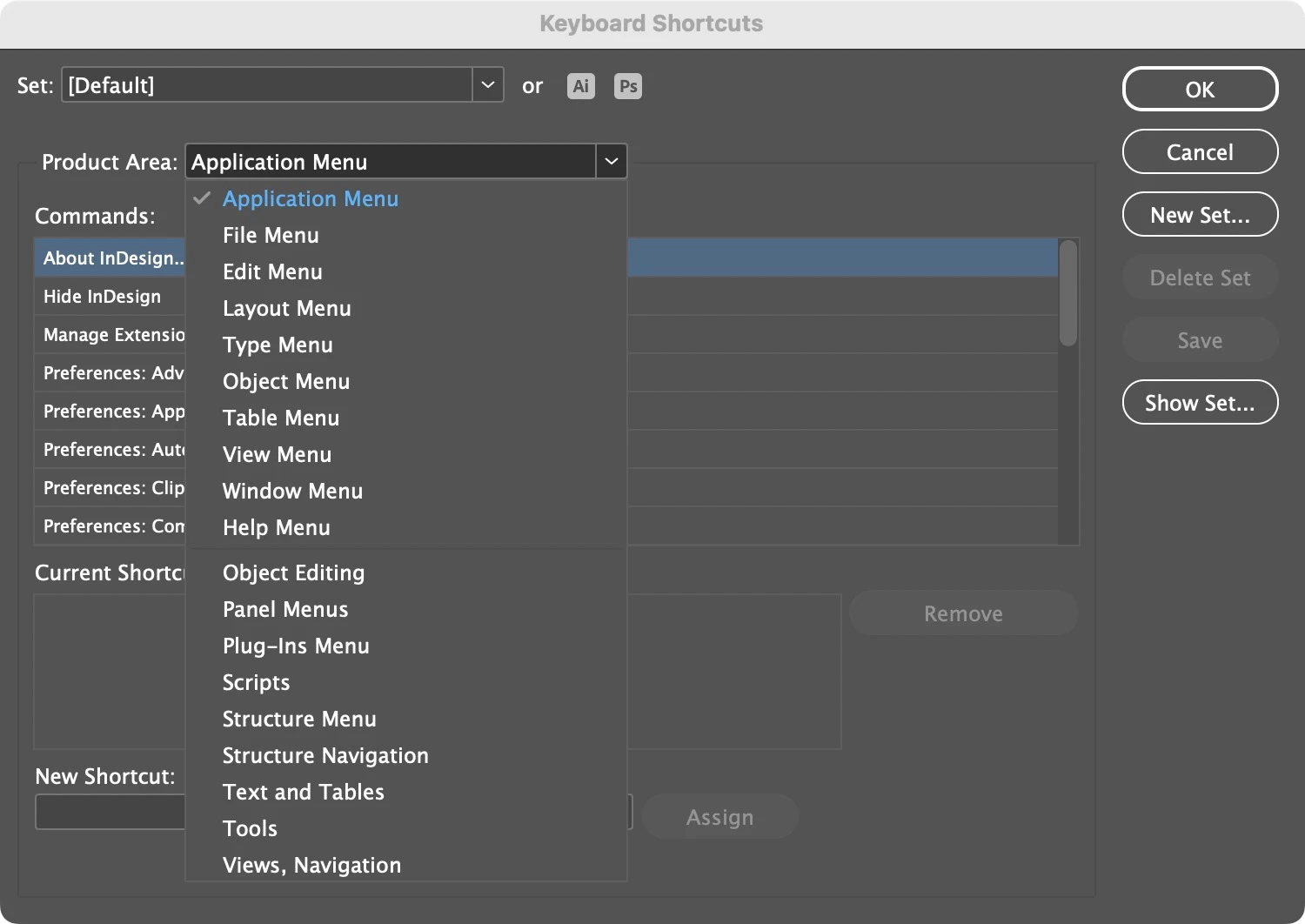
Task: Select Views, Navigation option
Action: [406, 865]
